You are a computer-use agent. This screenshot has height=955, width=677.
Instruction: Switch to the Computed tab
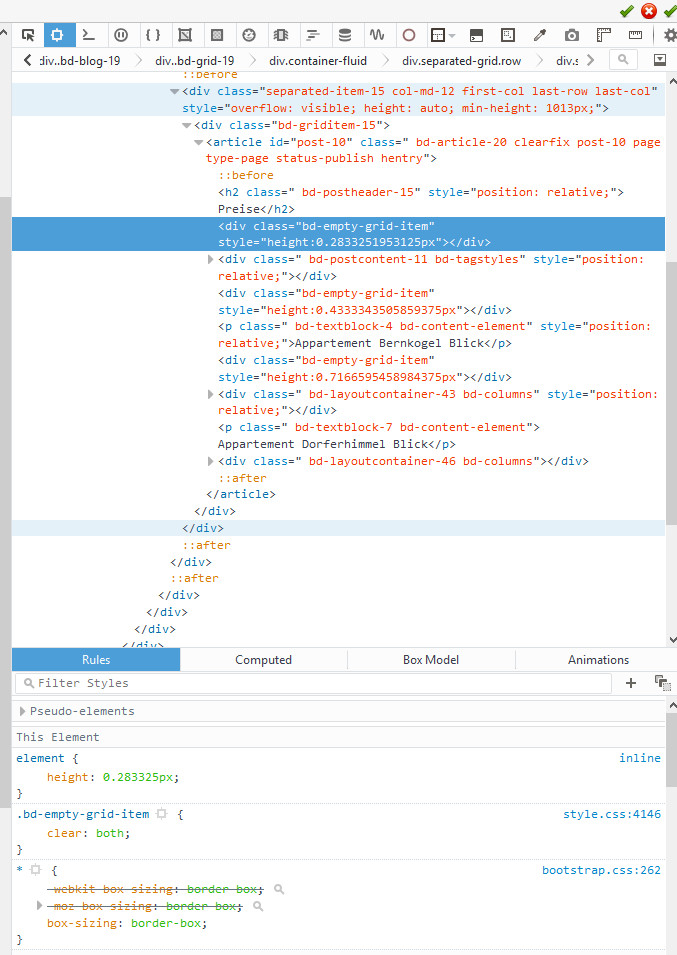click(264, 660)
